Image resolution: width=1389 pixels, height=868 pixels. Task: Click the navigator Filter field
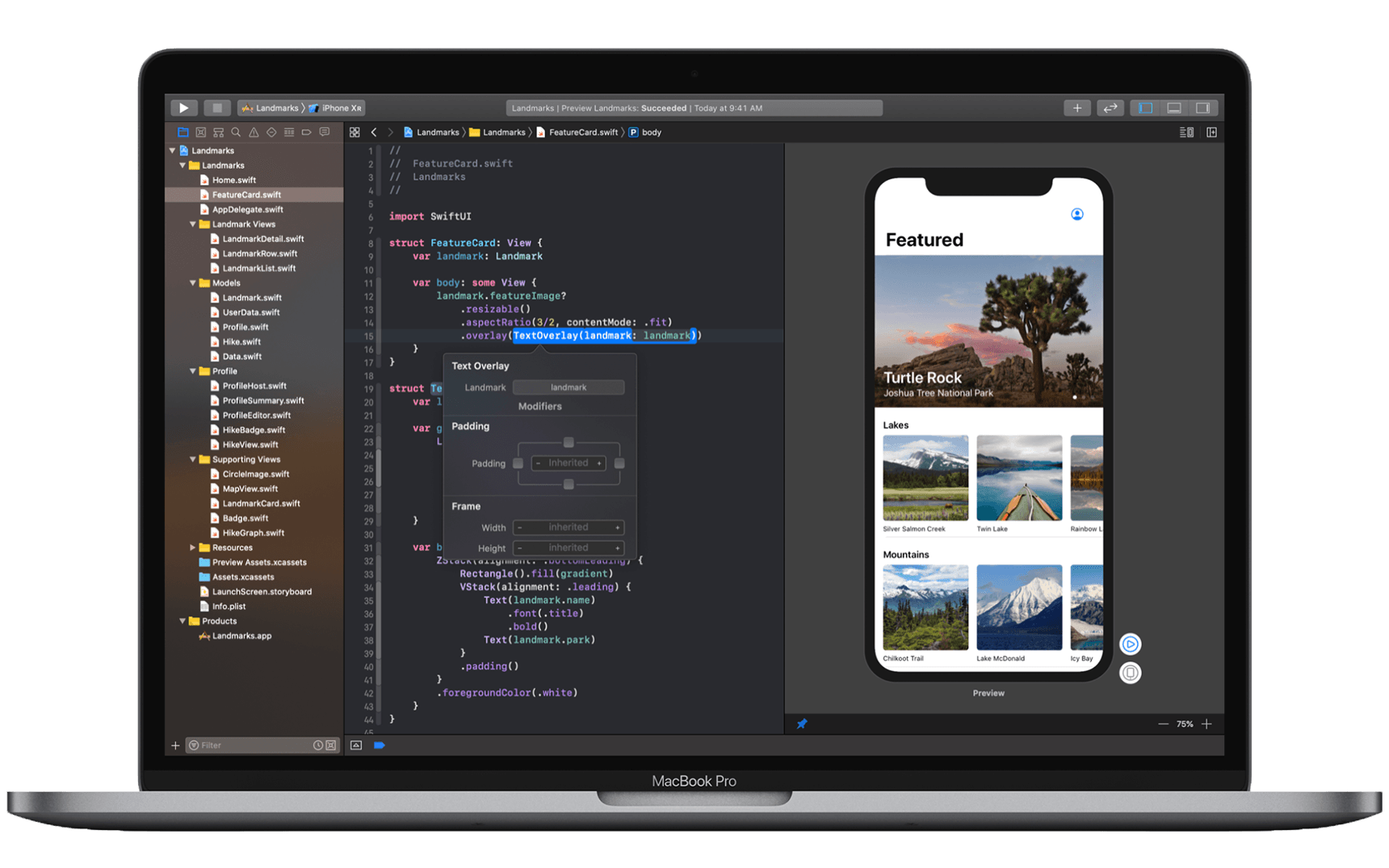[x=250, y=745]
